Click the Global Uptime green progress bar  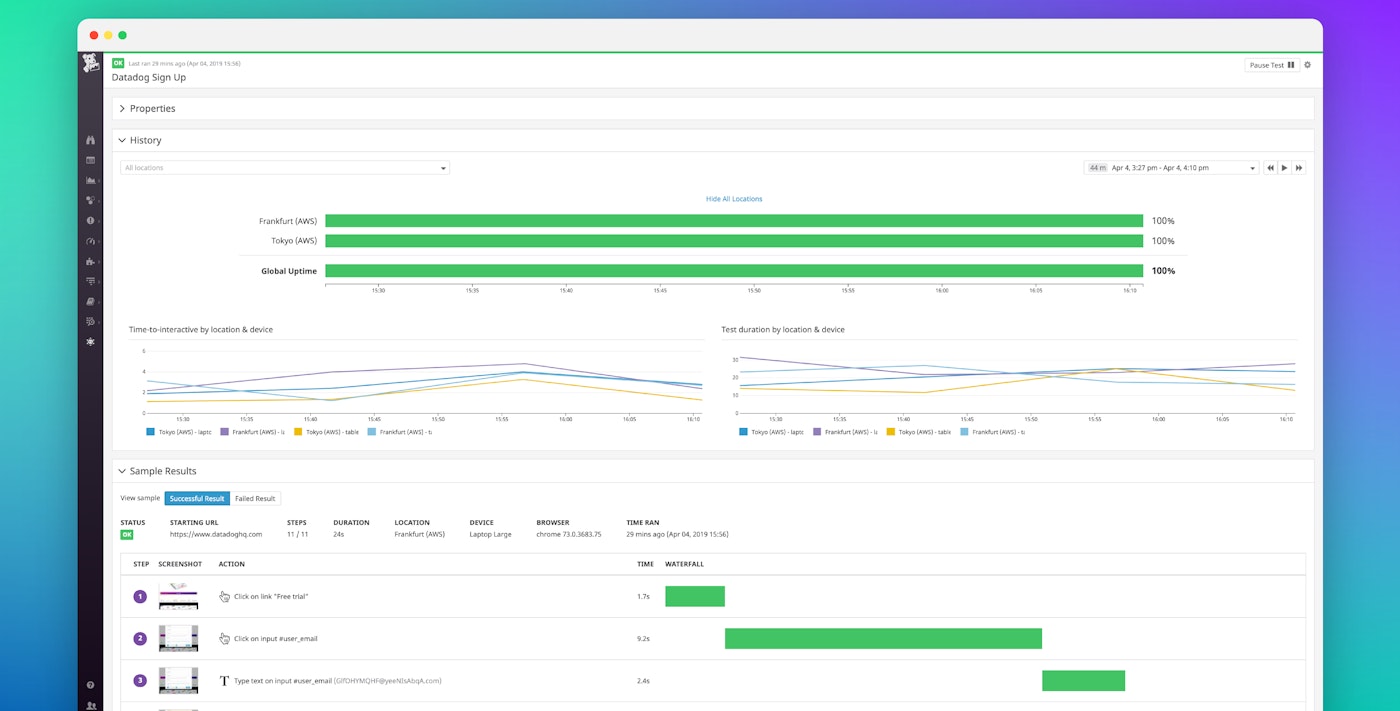click(734, 270)
